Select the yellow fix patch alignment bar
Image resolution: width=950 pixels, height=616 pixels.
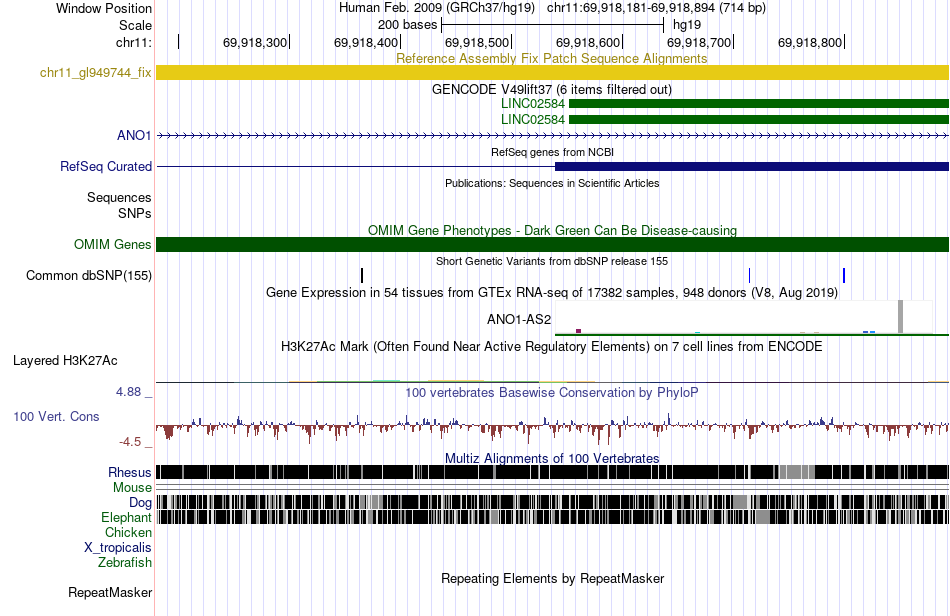[x=553, y=73]
